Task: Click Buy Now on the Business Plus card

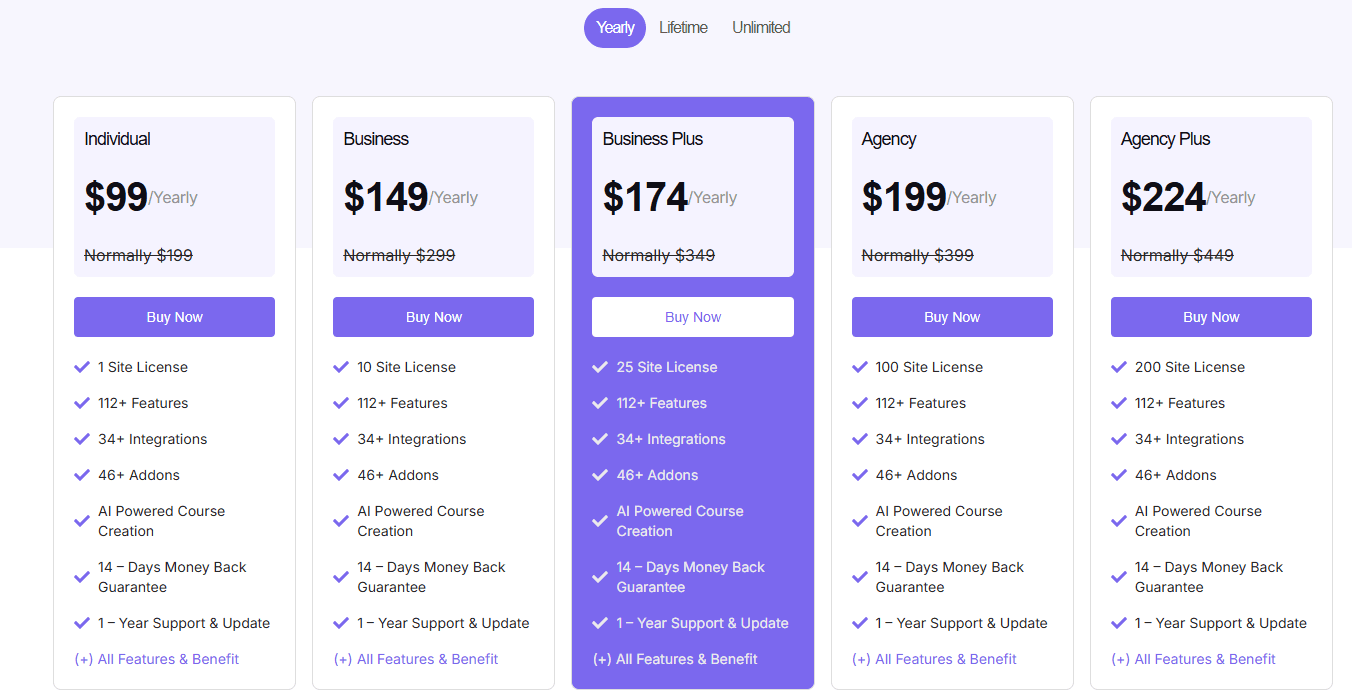Action: point(692,316)
